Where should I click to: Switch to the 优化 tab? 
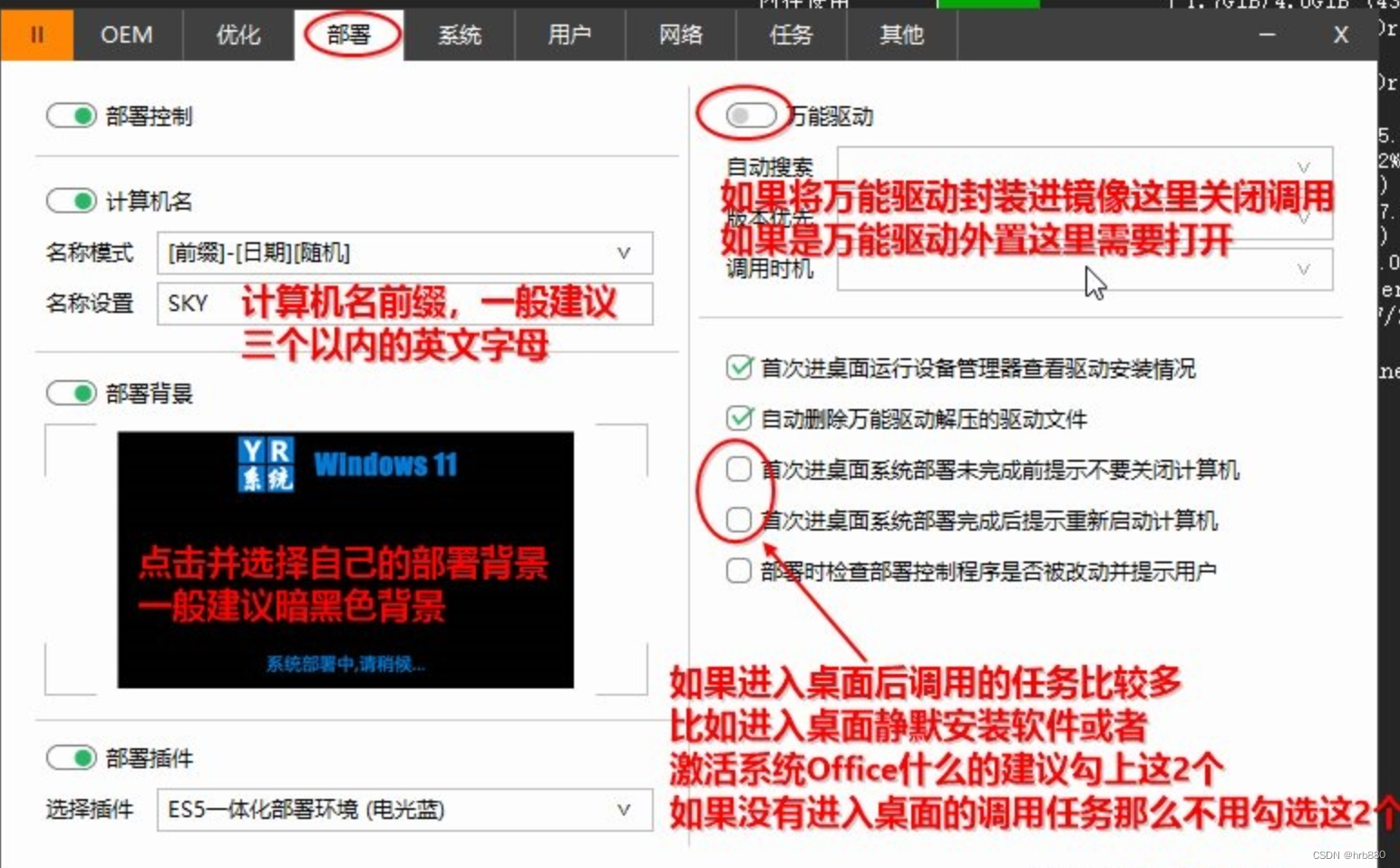tap(238, 35)
